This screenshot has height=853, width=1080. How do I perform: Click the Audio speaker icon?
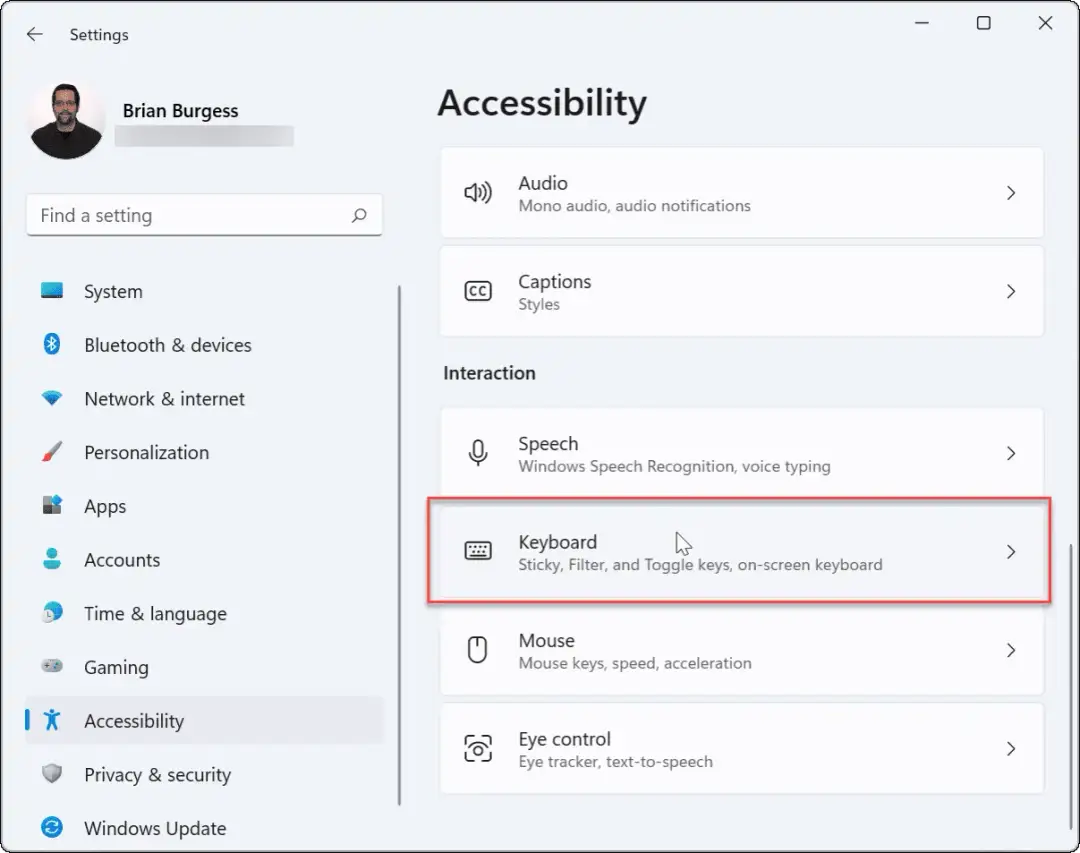478,192
